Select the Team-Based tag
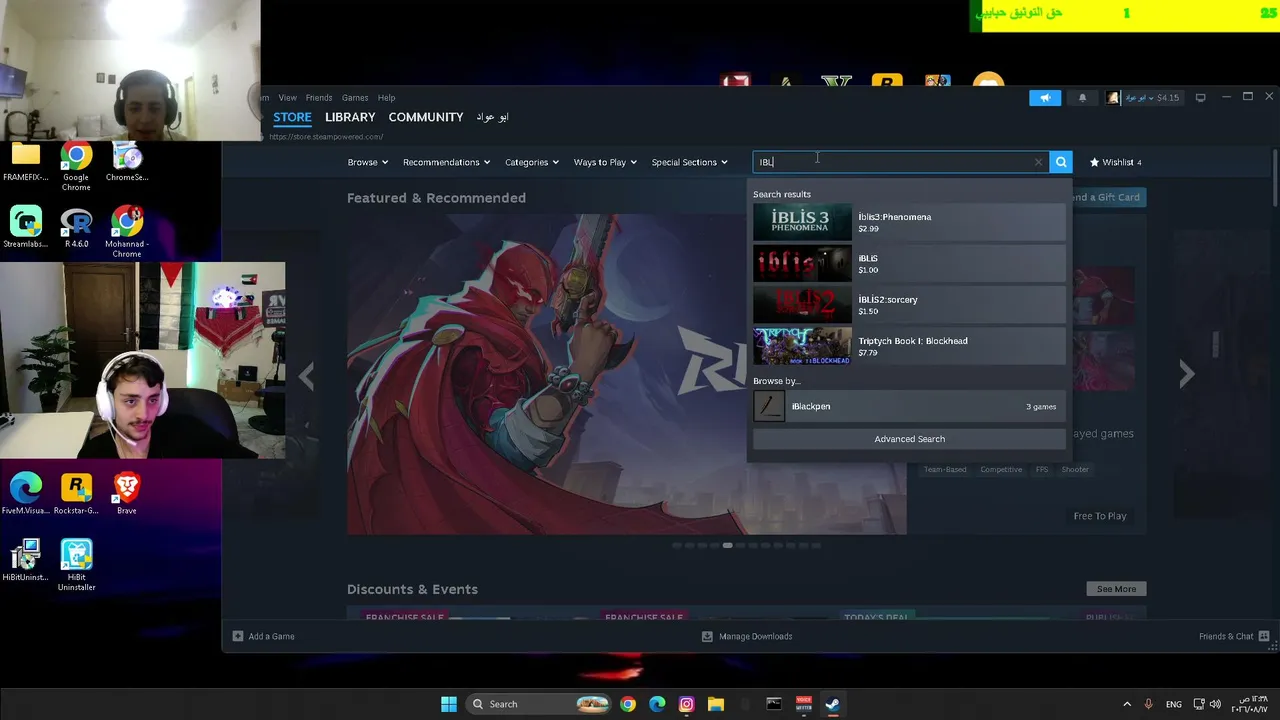1280x720 pixels. [945, 469]
